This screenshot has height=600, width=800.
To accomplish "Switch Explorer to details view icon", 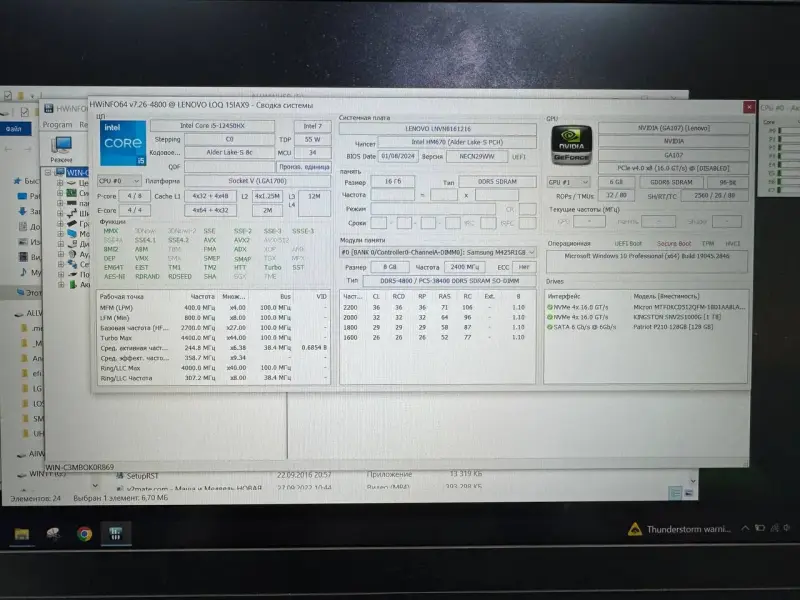I will point(675,493).
